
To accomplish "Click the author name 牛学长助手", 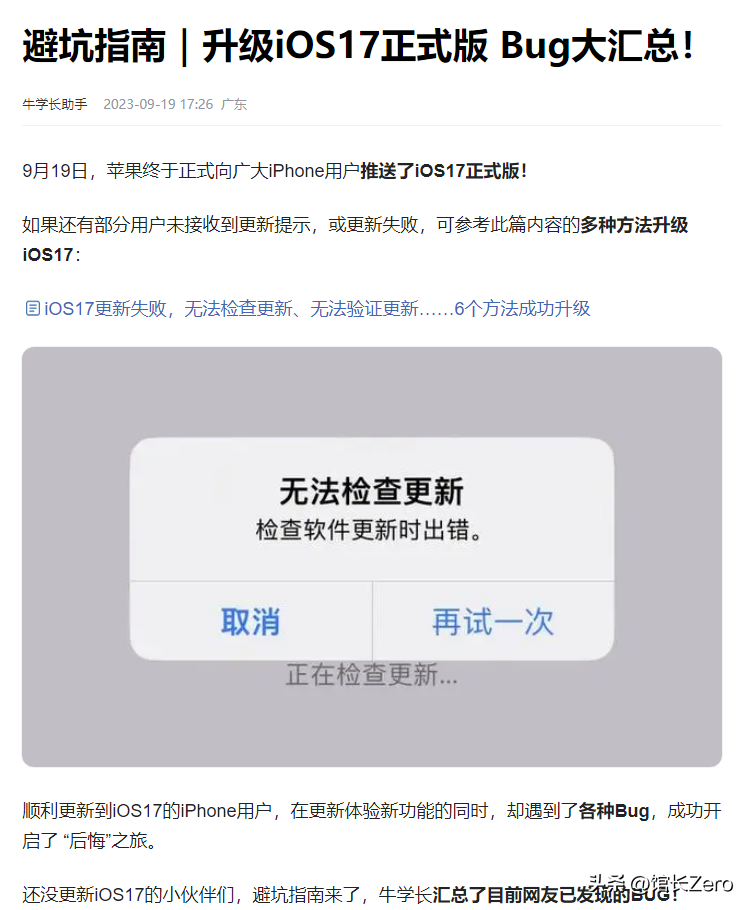I will [55, 104].
